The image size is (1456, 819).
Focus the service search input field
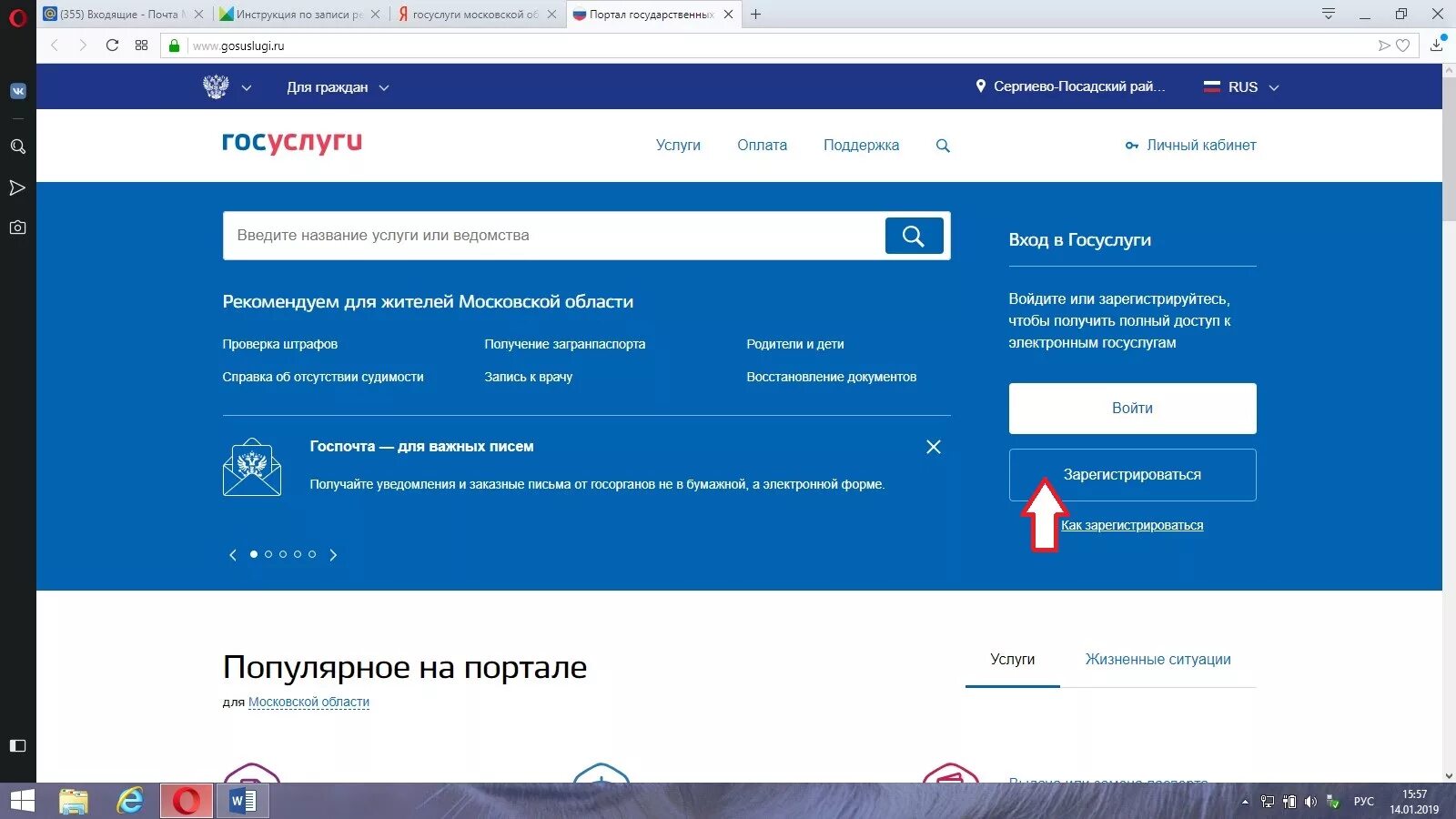pyautogui.click(x=553, y=236)
